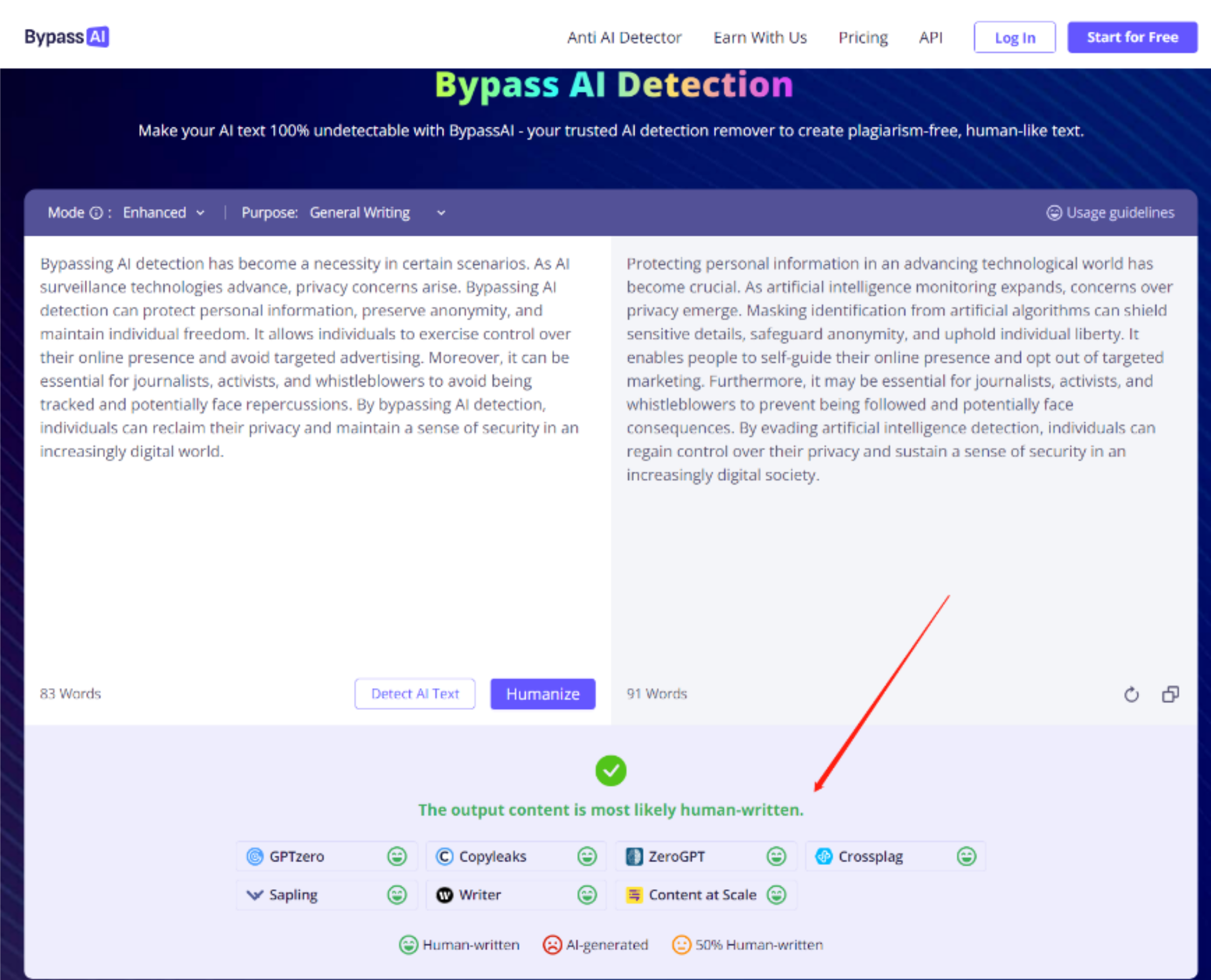
Task: Click the BypassAI logo
Action: tap(67, 37)
